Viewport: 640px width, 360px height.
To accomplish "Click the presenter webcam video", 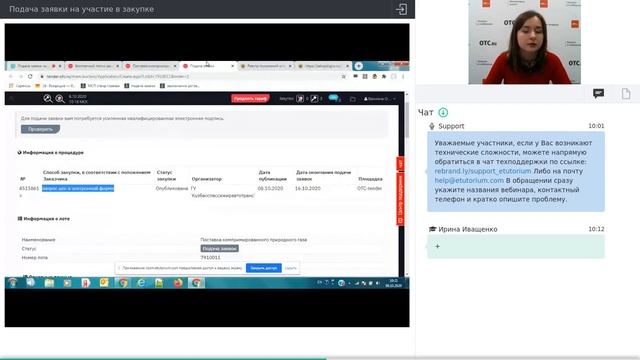I will coord(524,42).
